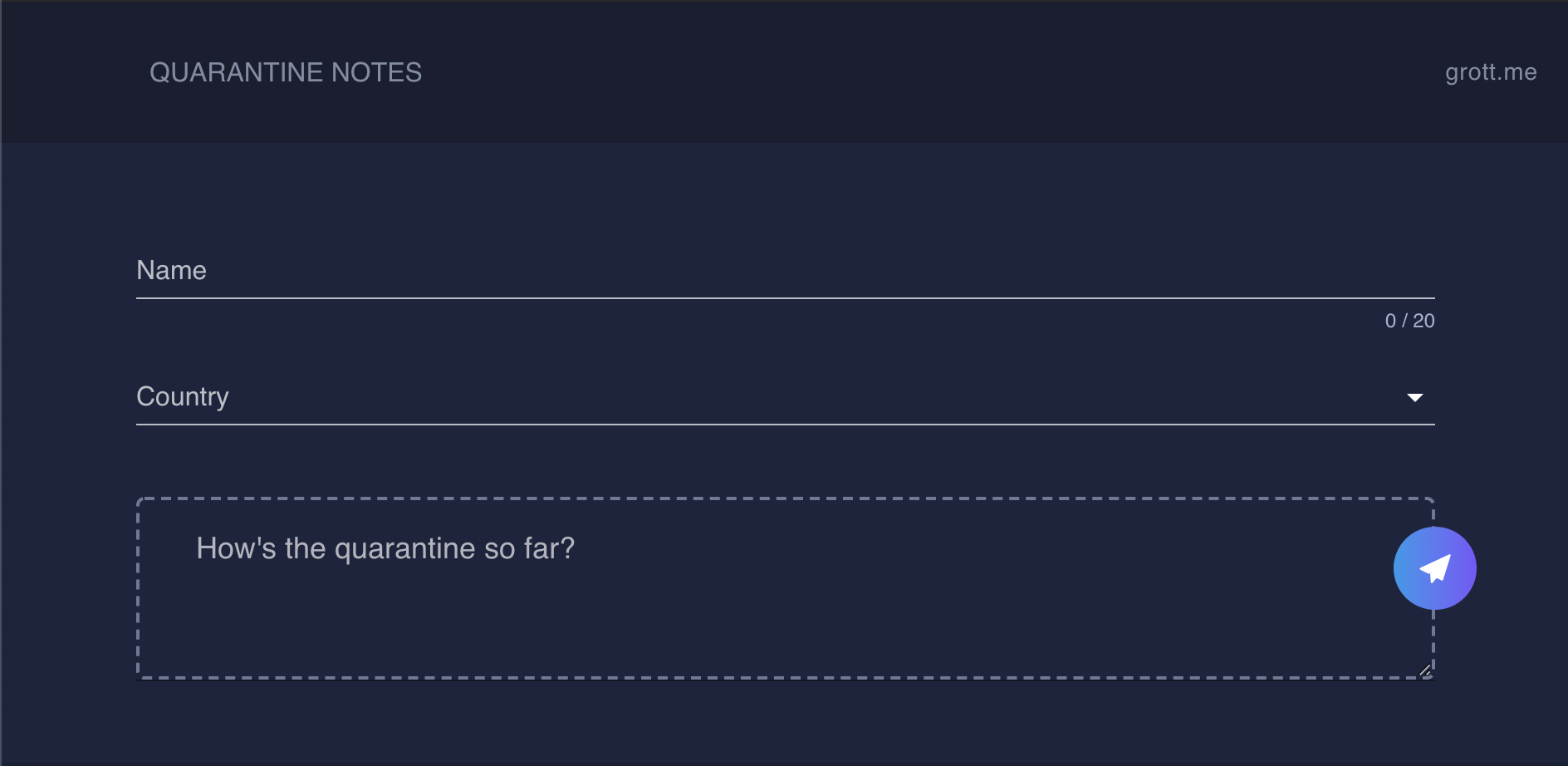Click the dashed border message box
Viewport: 1568px width, 766px height.
(785, 588)
